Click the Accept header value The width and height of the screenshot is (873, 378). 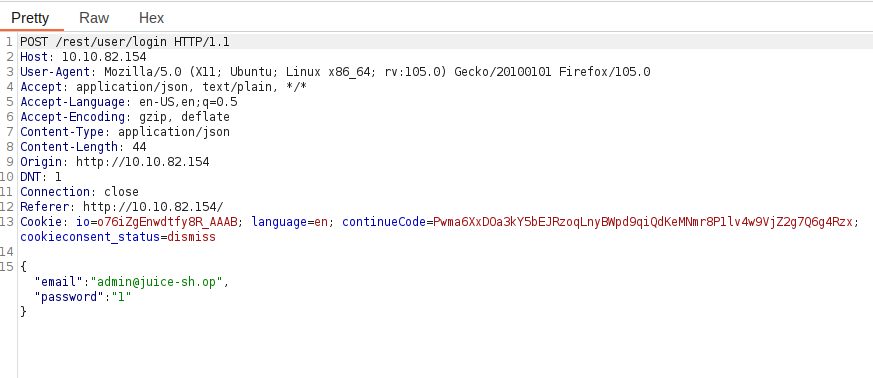[192, 87]
